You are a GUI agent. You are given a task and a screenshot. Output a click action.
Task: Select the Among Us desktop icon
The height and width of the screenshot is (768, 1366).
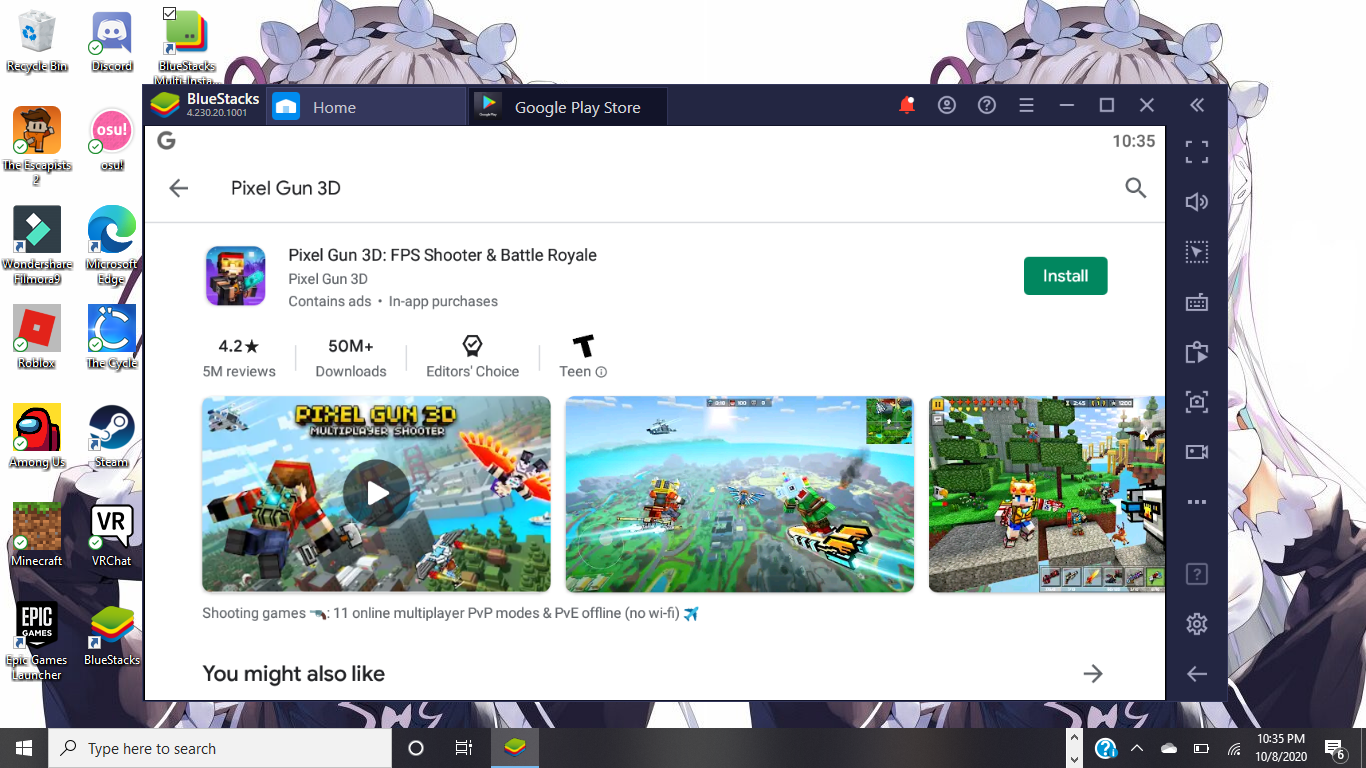(x=37, y=436)
